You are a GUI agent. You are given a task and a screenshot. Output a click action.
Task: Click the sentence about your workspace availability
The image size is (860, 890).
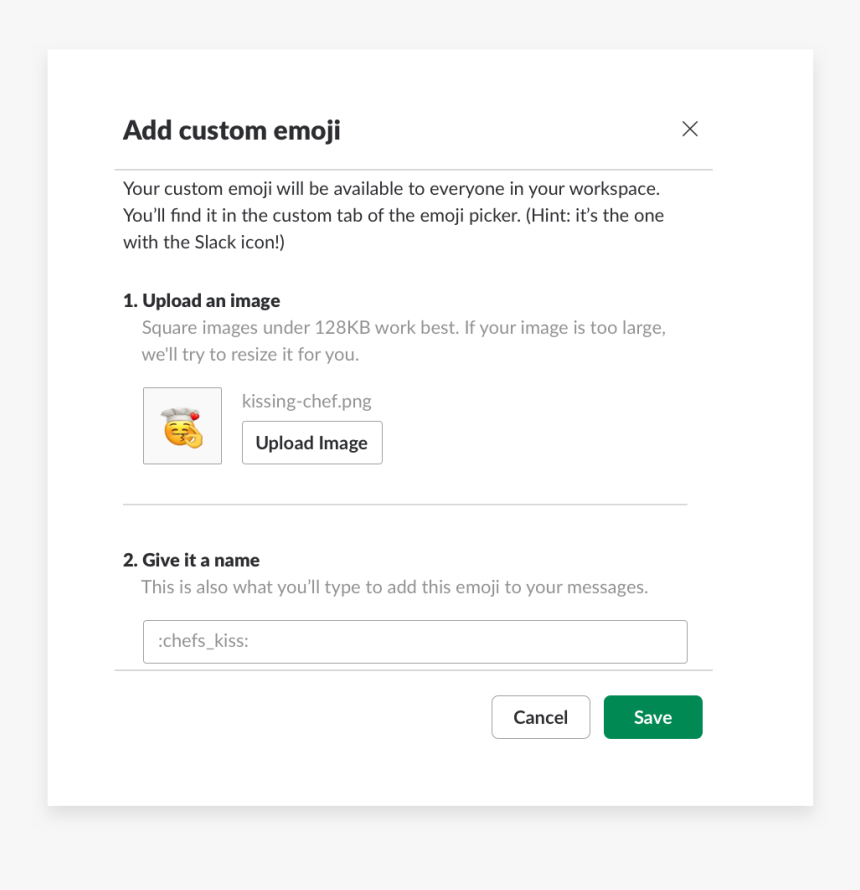click(x=391, y=188)
